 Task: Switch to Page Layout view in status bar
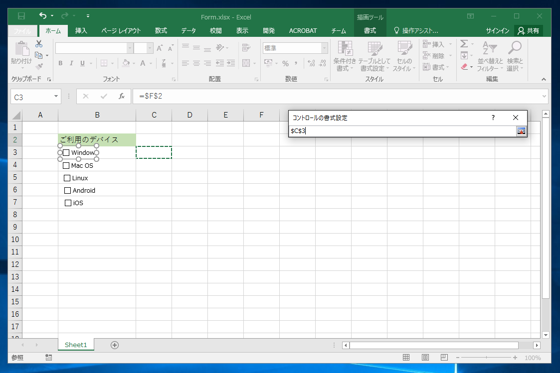(x=425, y=357)
